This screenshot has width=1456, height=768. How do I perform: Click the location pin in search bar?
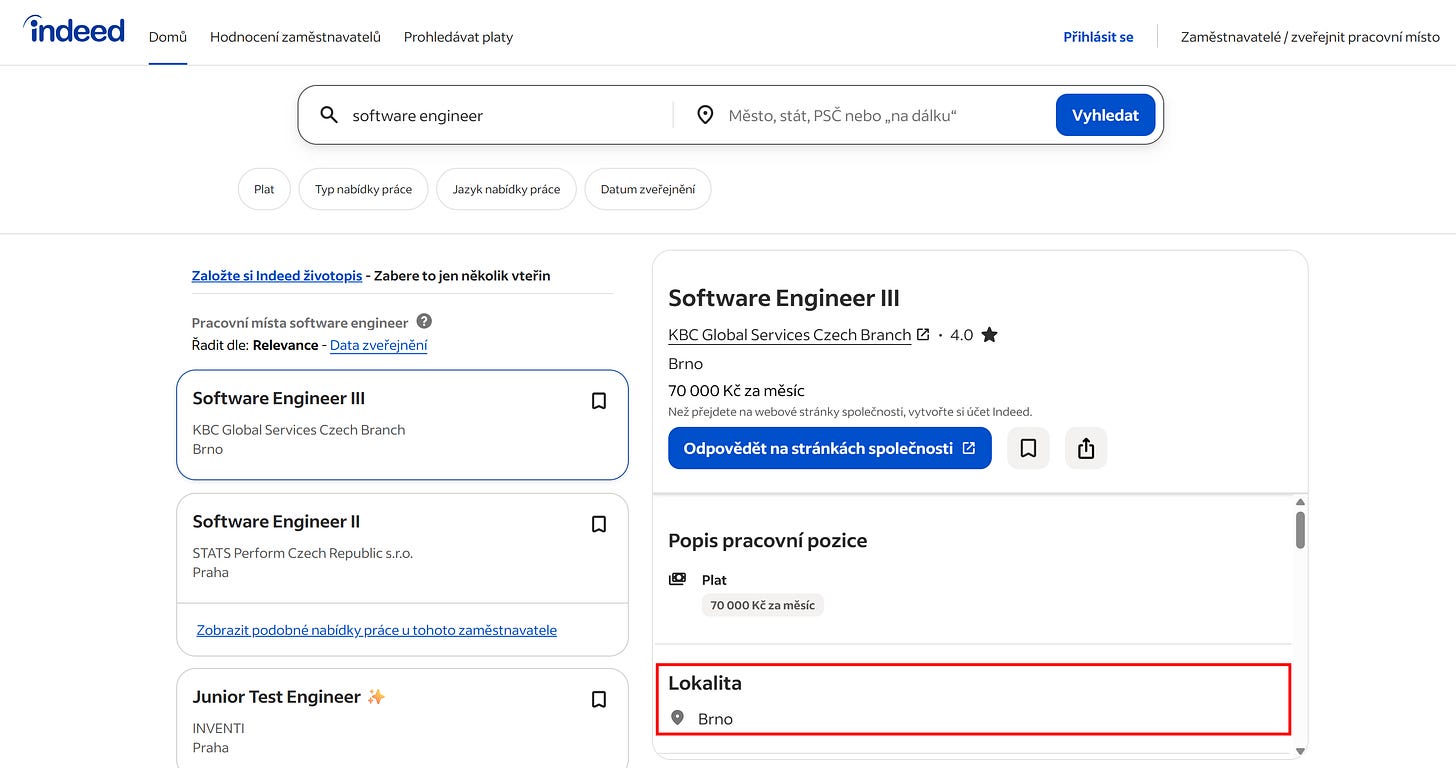(x=705, y=115)
